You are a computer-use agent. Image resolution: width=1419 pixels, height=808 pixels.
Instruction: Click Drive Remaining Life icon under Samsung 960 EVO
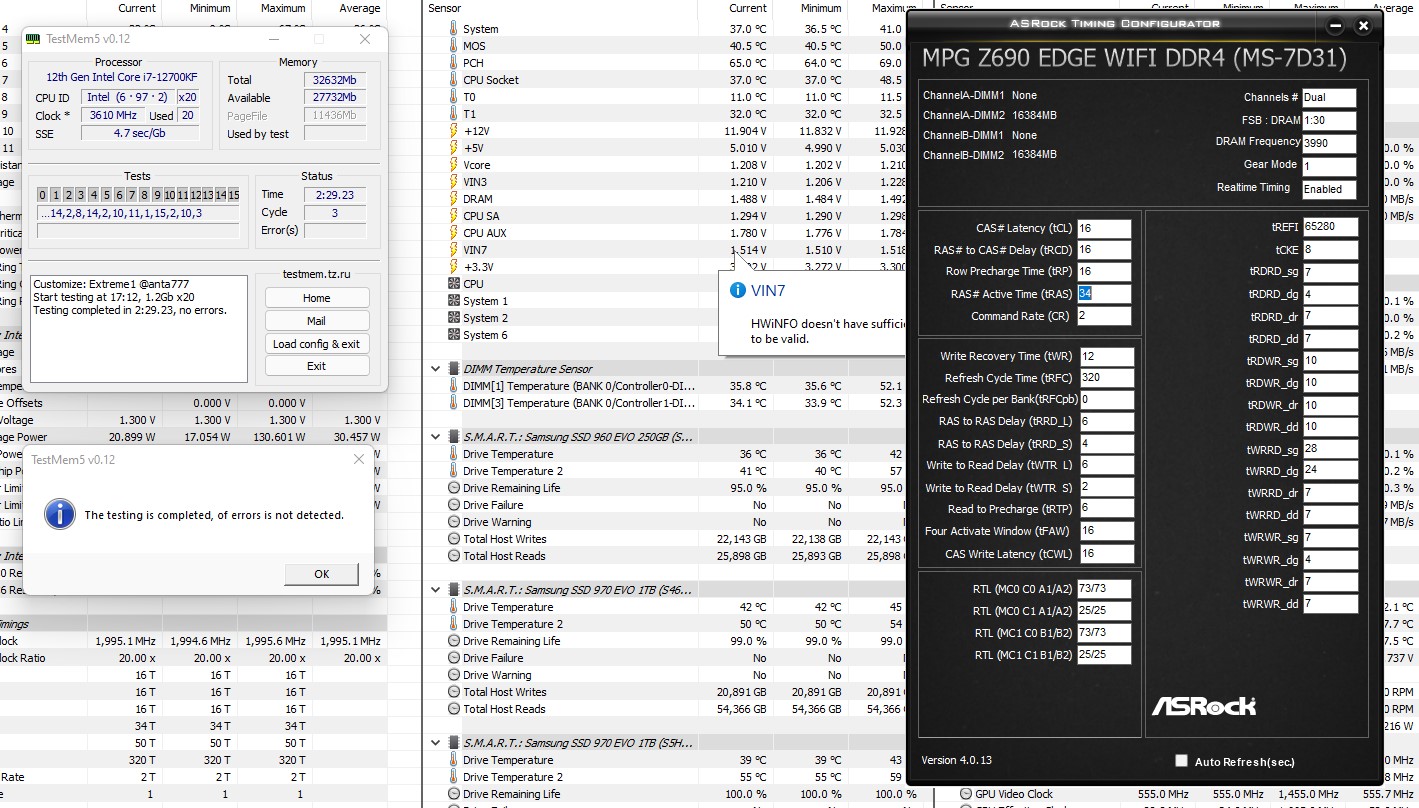453,488
